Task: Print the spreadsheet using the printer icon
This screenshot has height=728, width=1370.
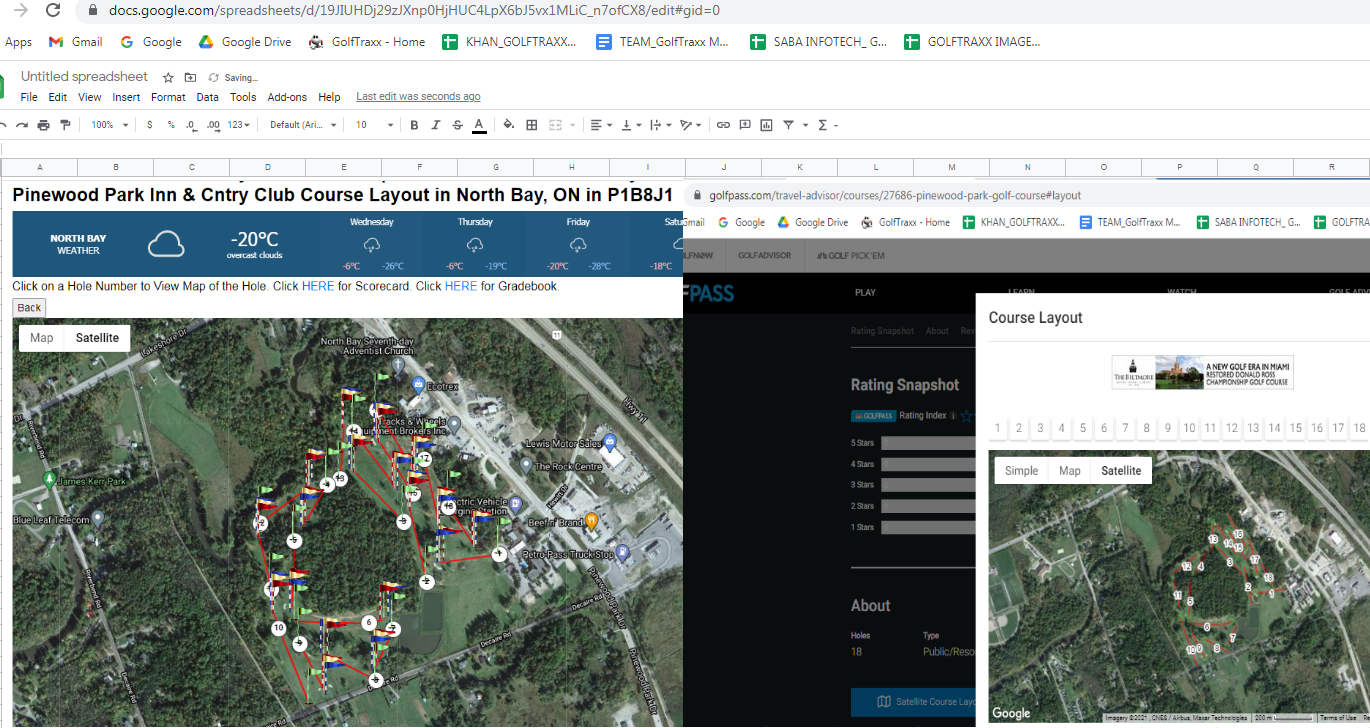Action: click(43, 125)
